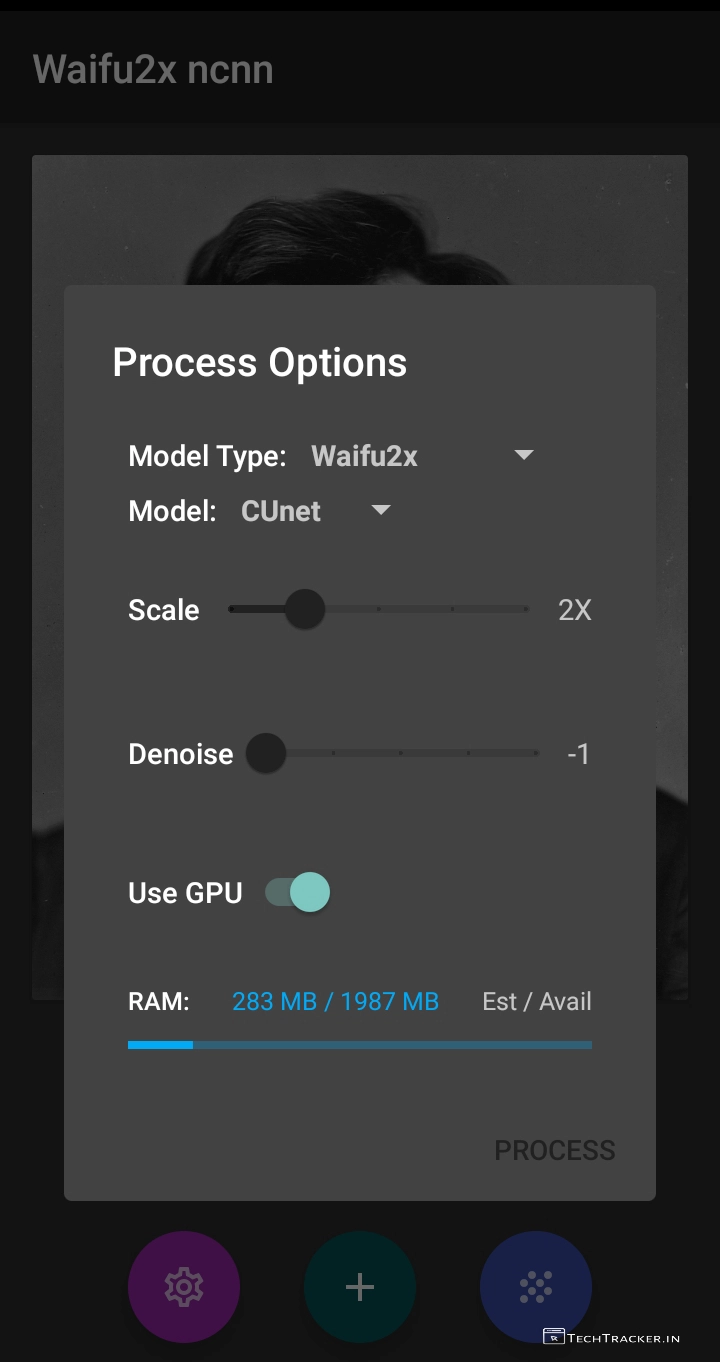Click the Process Options heading
720x1362 pixels.
click(x=260, y=363)
